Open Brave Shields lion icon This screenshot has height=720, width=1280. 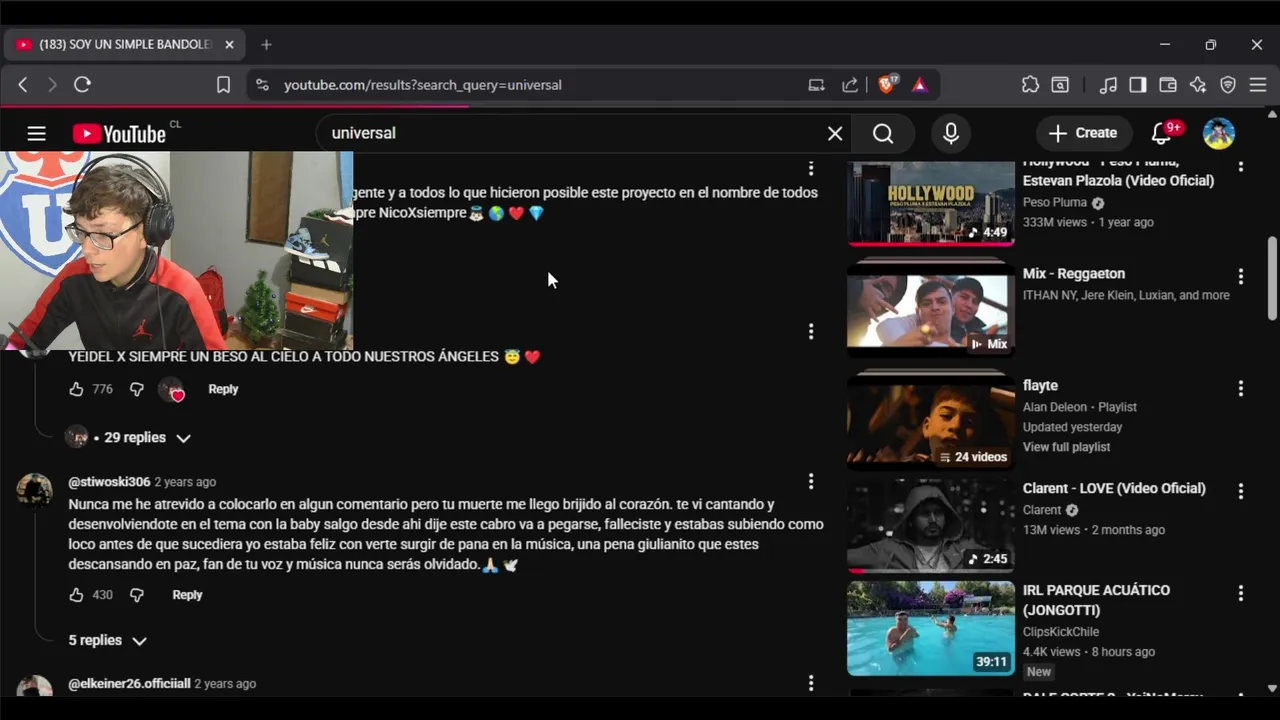tap(886, 85)
